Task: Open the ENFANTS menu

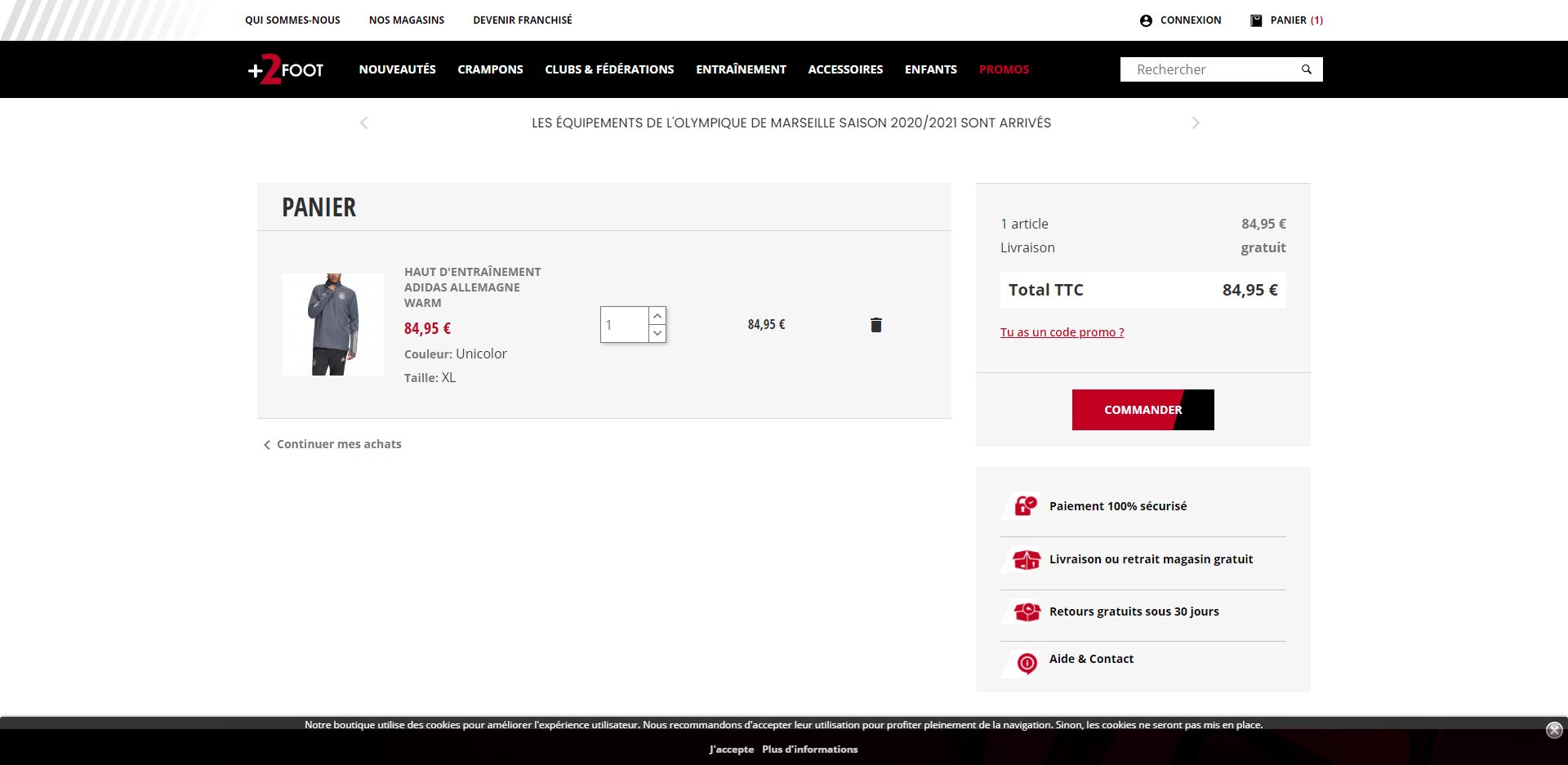Action: coord(931,69)
